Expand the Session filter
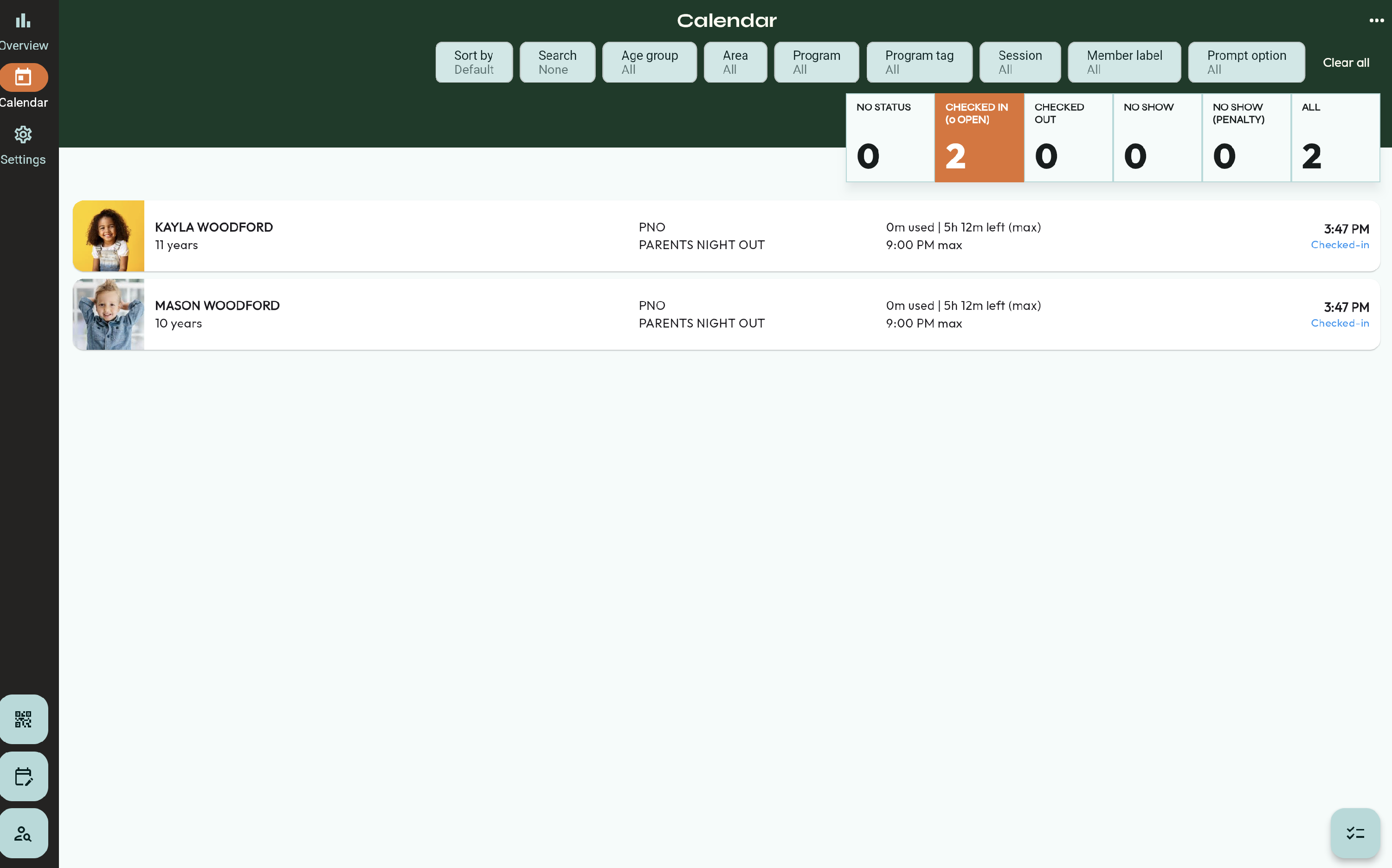 (x=1019, y=62)
